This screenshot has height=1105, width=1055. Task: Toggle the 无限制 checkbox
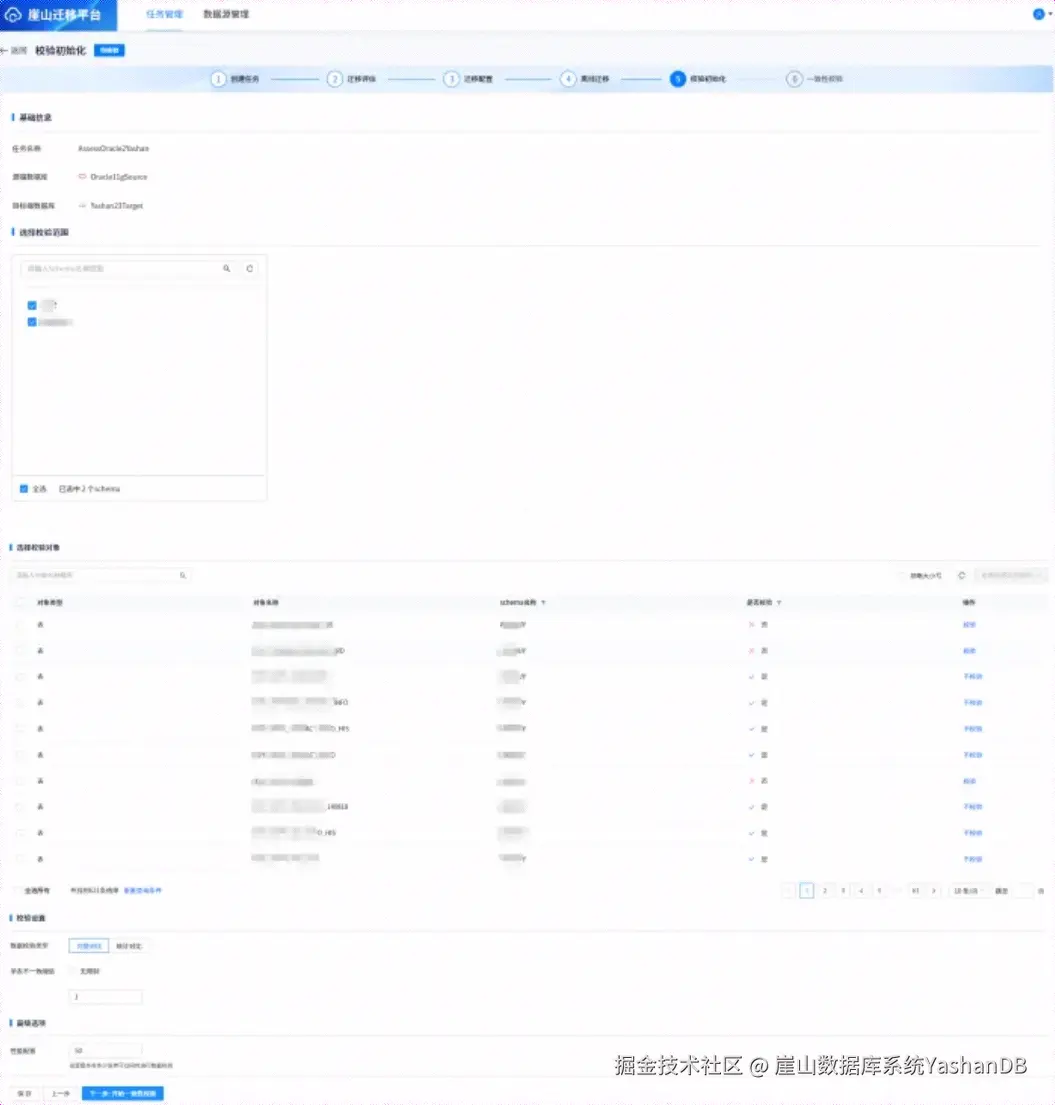click(x=73, y=971)
